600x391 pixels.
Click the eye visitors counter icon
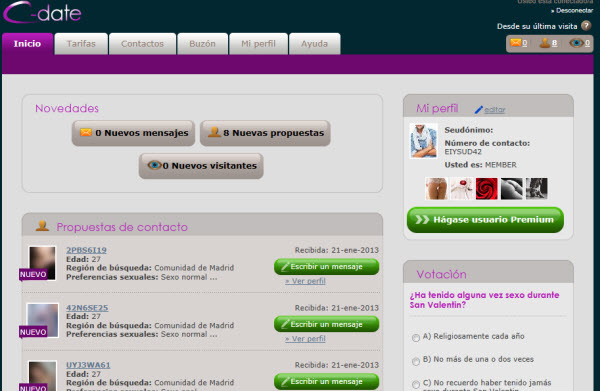pyautogui.click(x=576, y=43)
